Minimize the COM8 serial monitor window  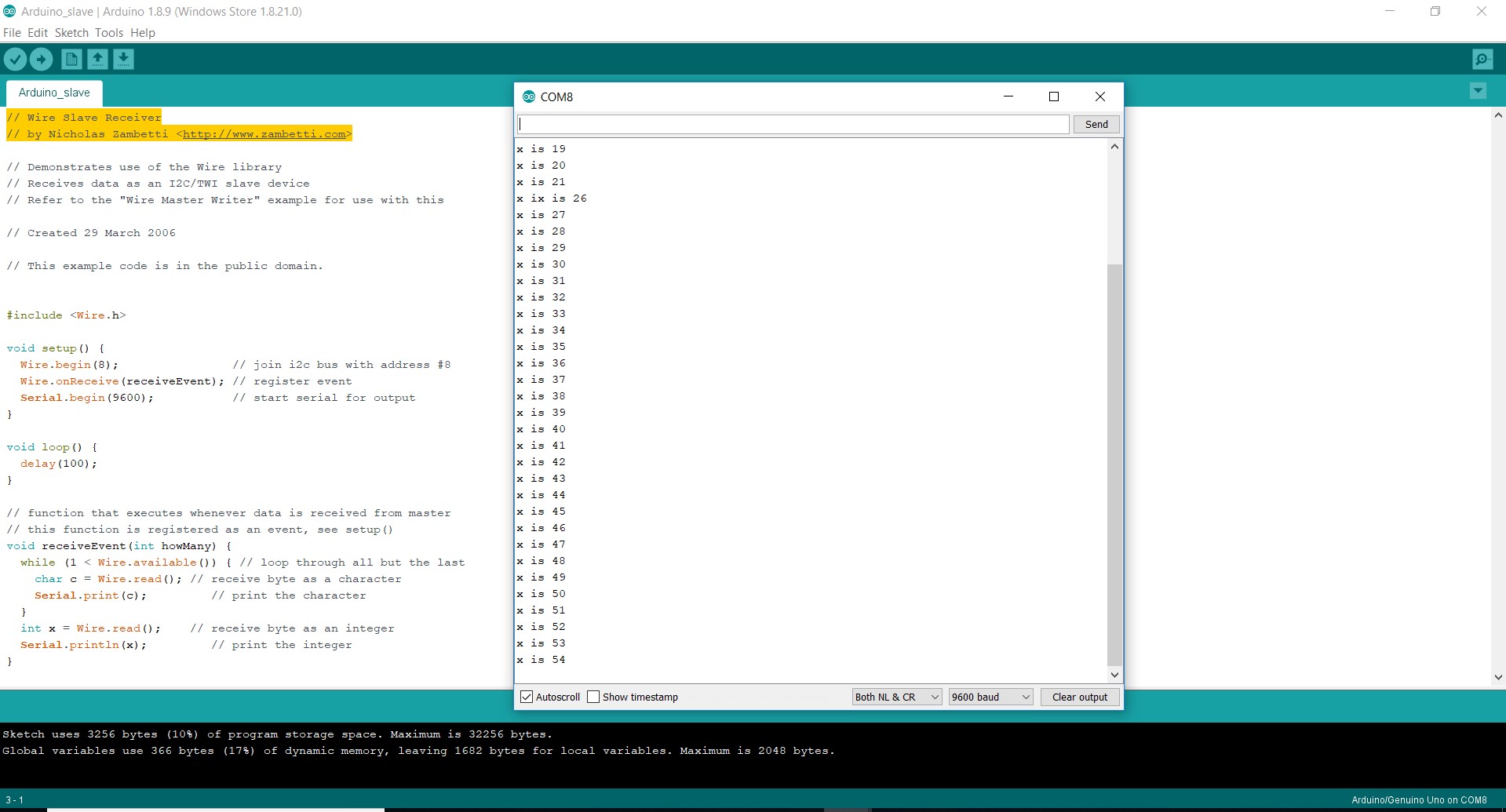[x=1008, y=96]
